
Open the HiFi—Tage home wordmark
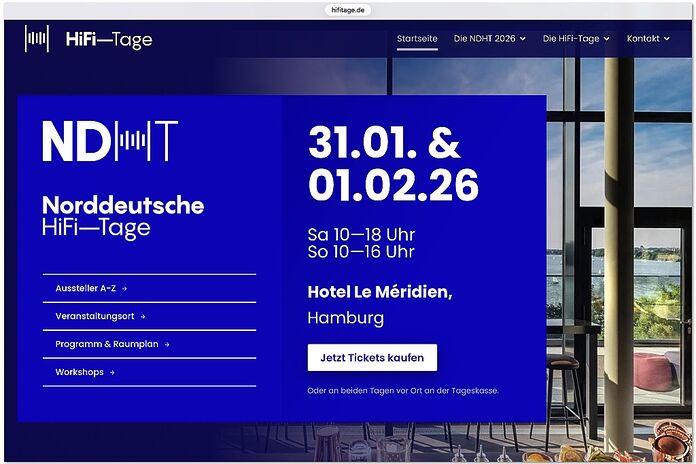pos(109,40)
